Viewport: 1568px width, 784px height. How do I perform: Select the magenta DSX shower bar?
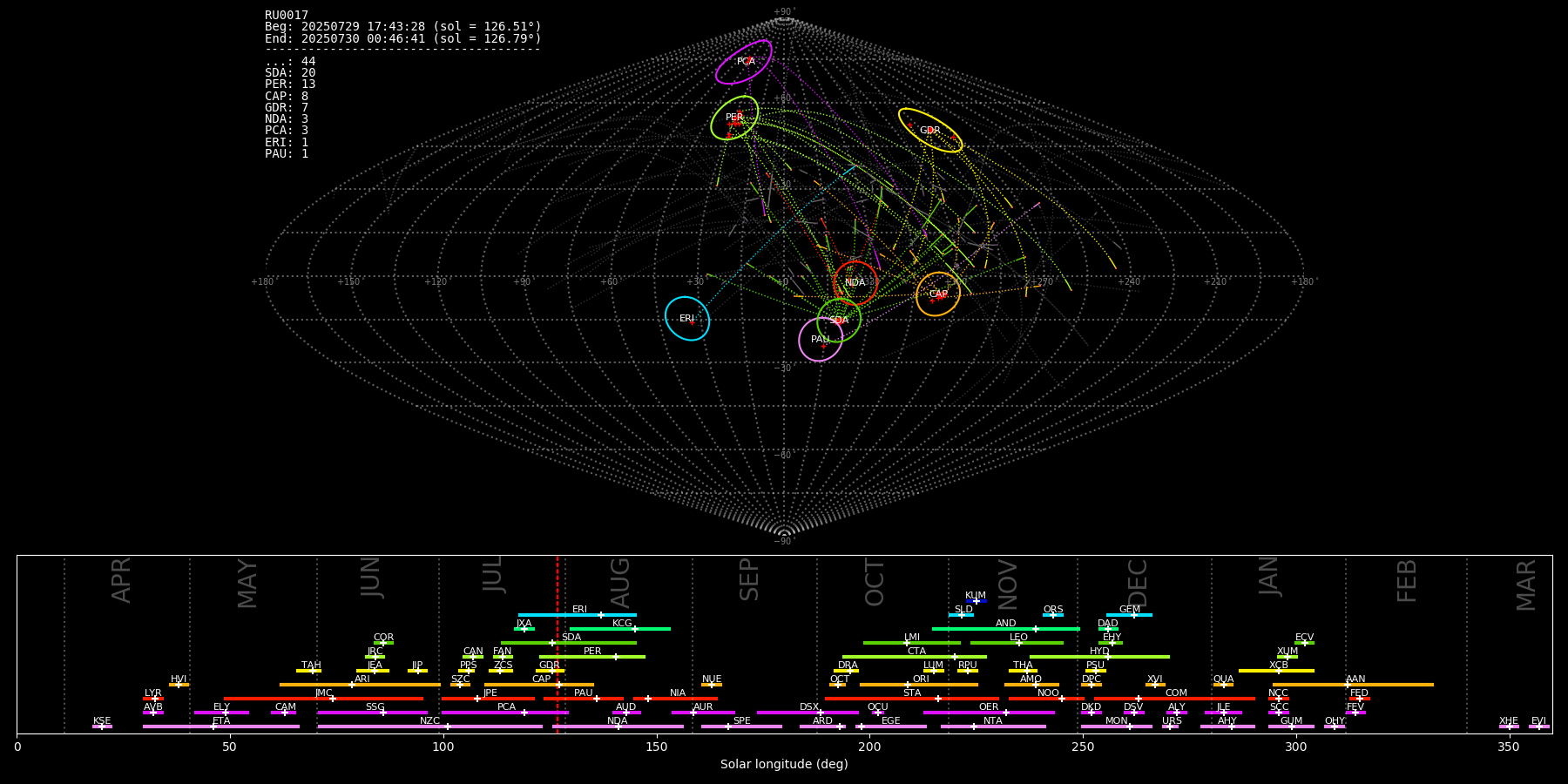click(x=808, y=713)
